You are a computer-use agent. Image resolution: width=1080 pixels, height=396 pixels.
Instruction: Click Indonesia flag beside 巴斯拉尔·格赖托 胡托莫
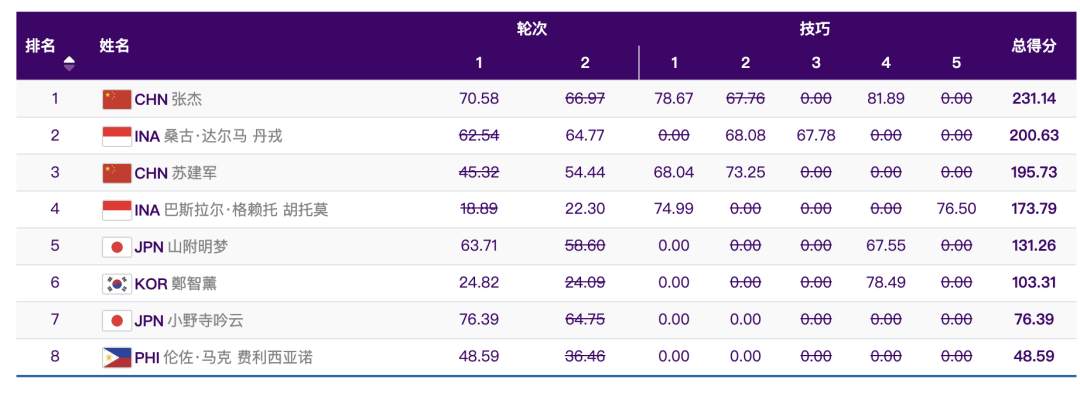tap(116, 209)
